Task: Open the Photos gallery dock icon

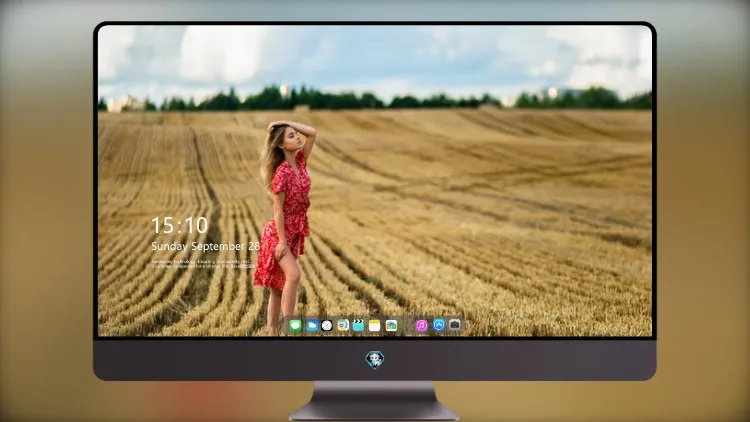Action: [391, 326]
